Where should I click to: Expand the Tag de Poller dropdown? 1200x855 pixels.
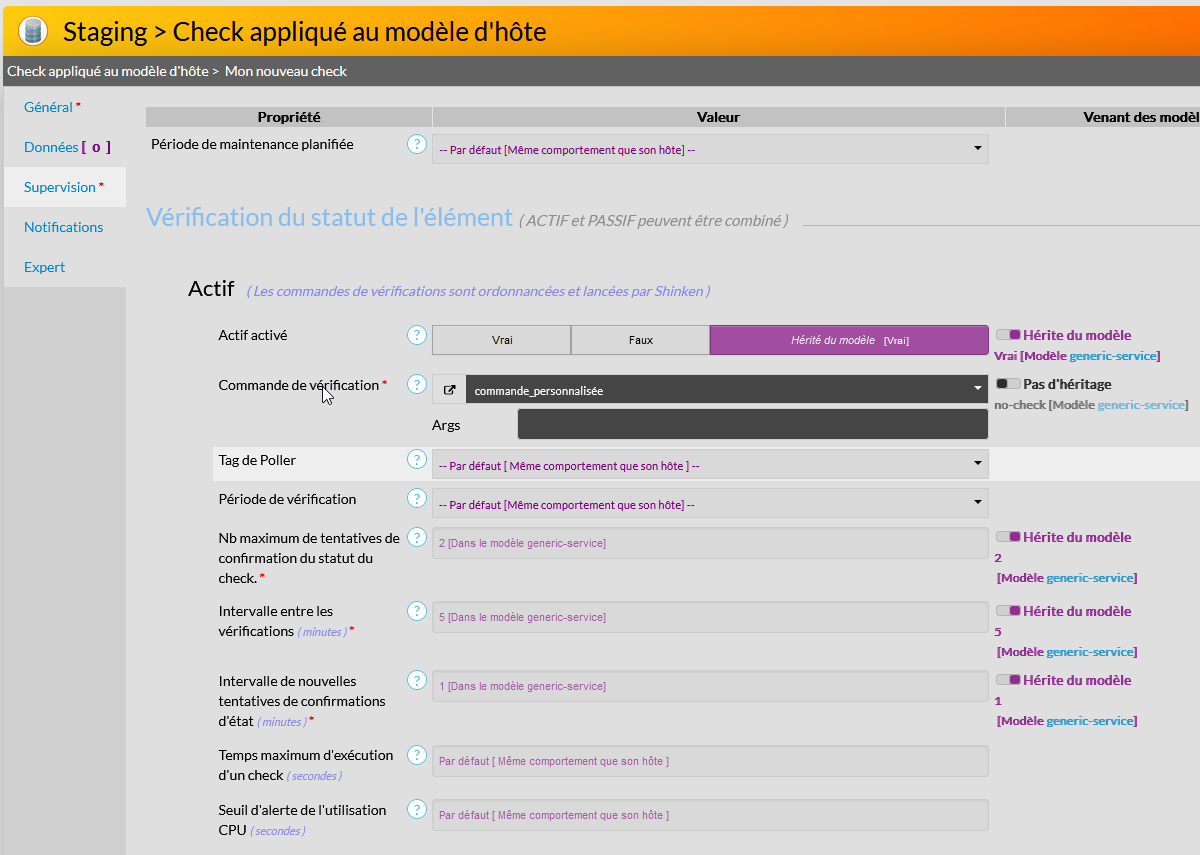[x=710, y=464]
